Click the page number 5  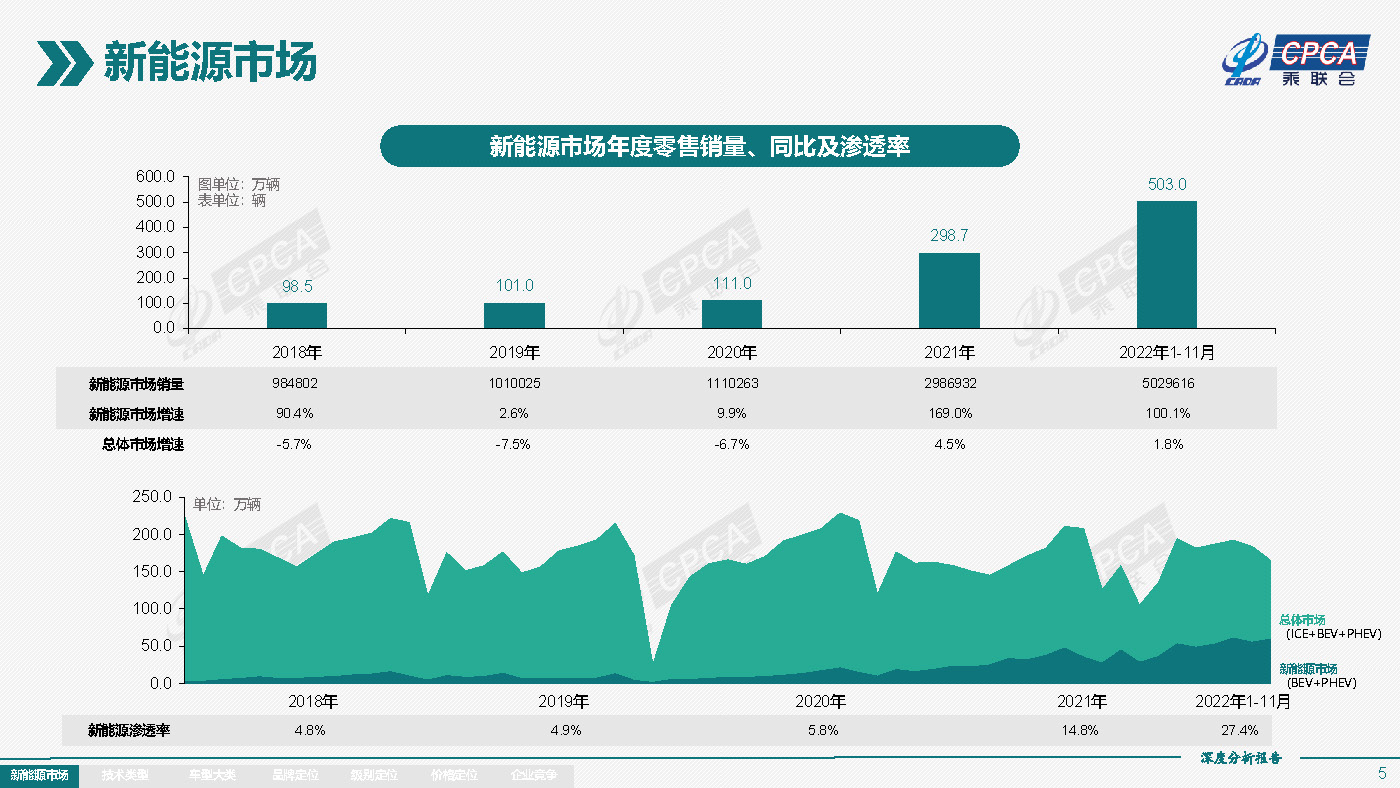[1382, 773]
